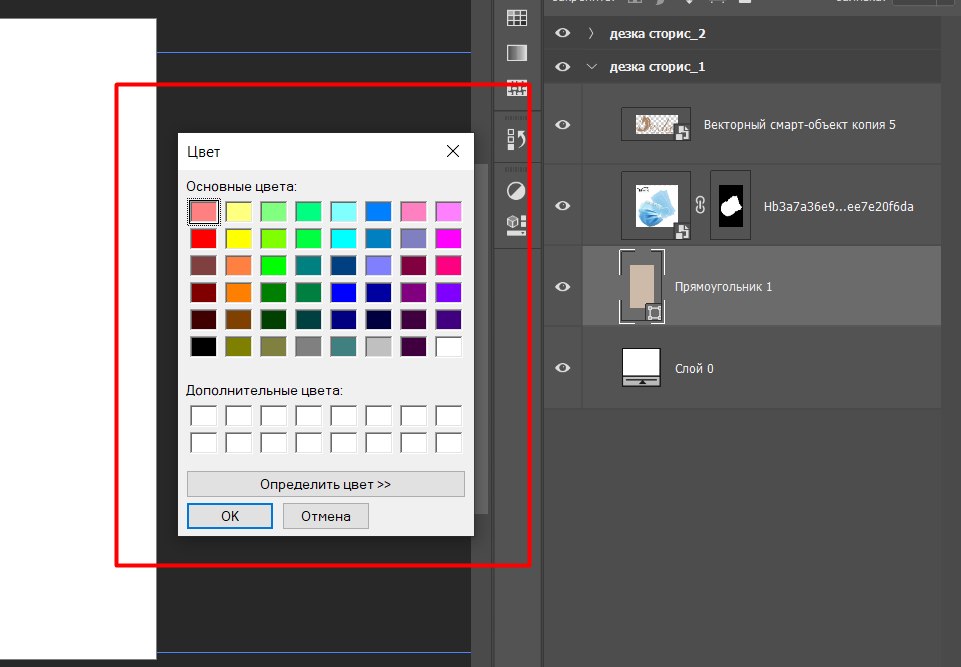This screenshot has height=667, width=961.
Task: Open the Adjustments half-circle icon
Action: click(x=517, y=191)
